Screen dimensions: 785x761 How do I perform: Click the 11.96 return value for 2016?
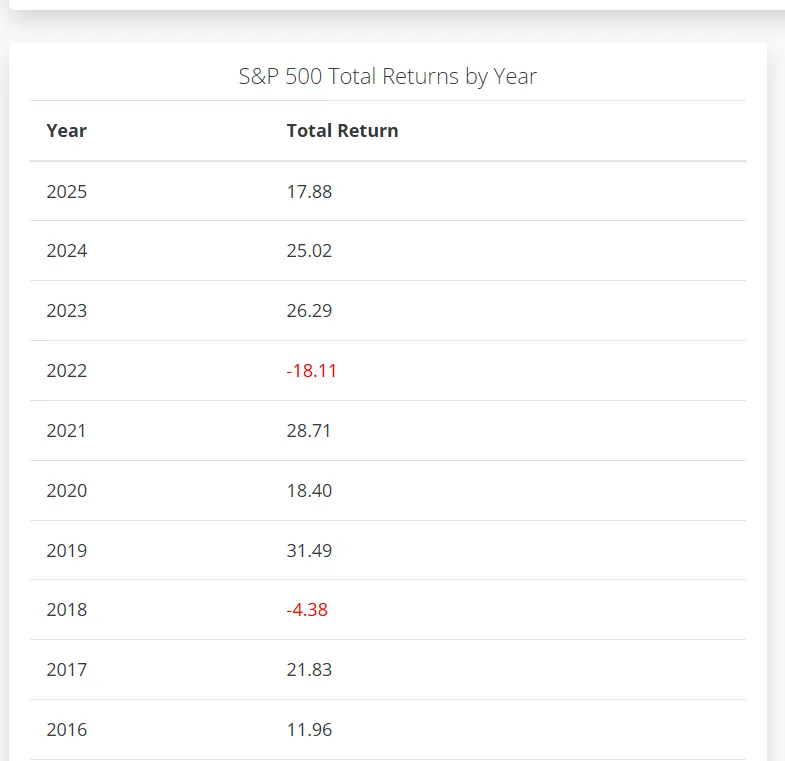(x=309, y=730)
